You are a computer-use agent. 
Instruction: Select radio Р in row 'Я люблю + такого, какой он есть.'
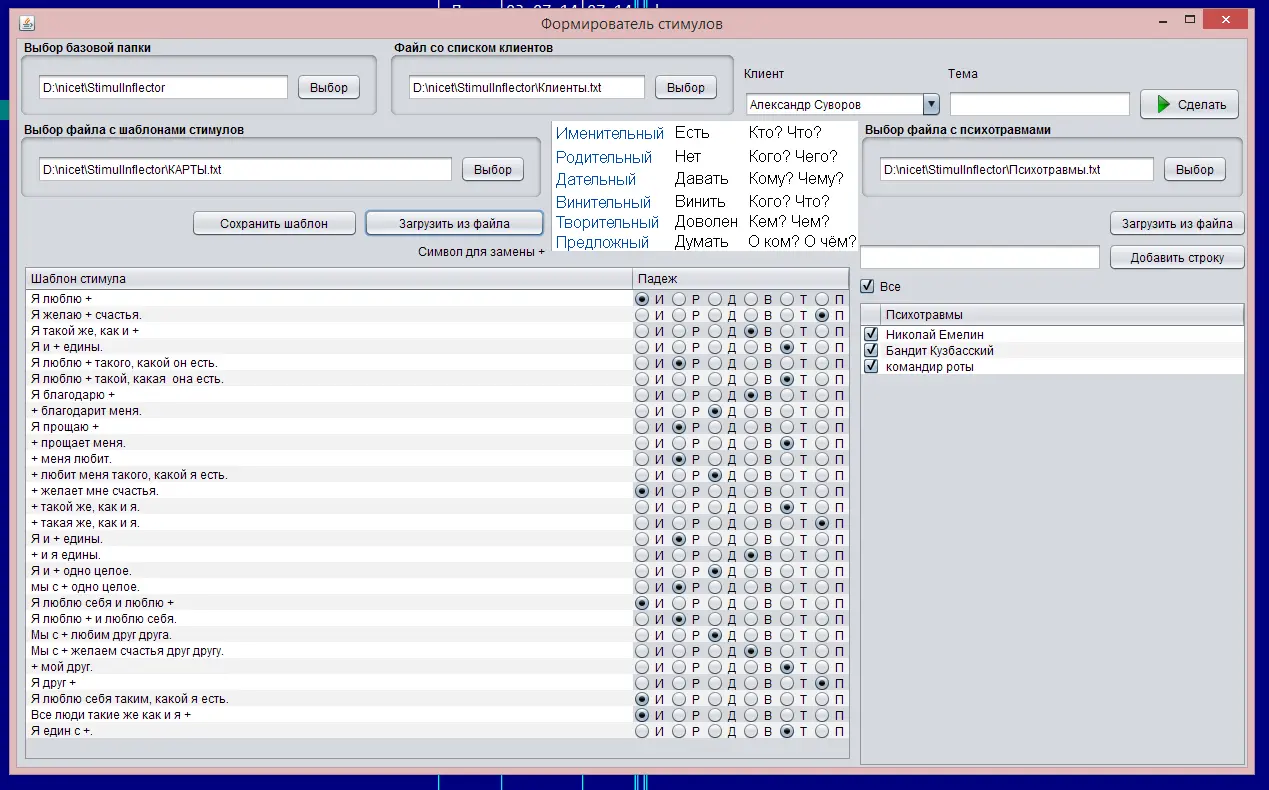tap(678, 362)
